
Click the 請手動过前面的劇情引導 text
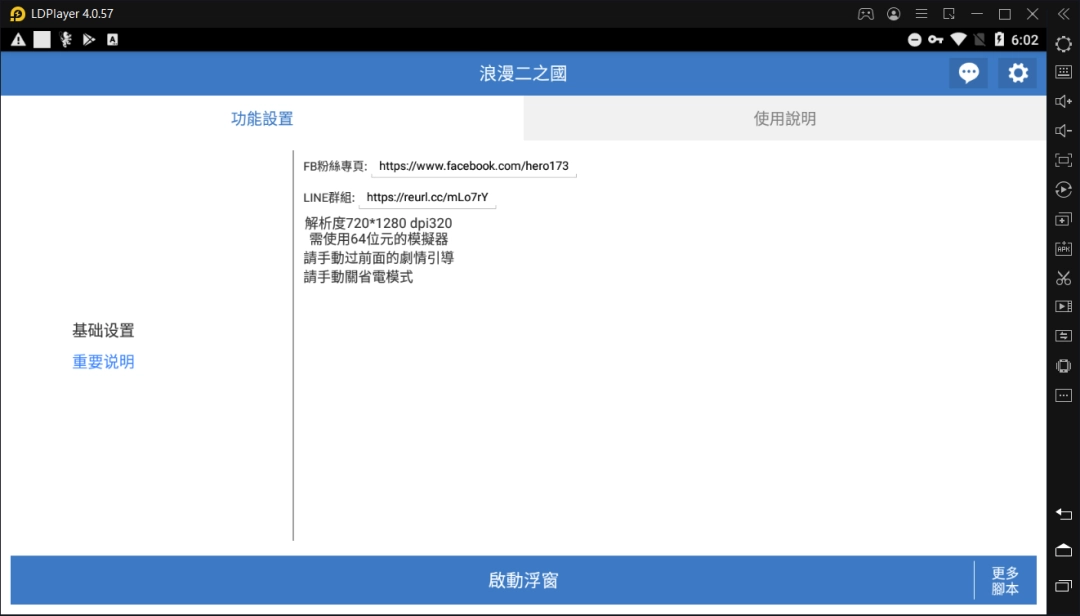click(x=379, y=258)
